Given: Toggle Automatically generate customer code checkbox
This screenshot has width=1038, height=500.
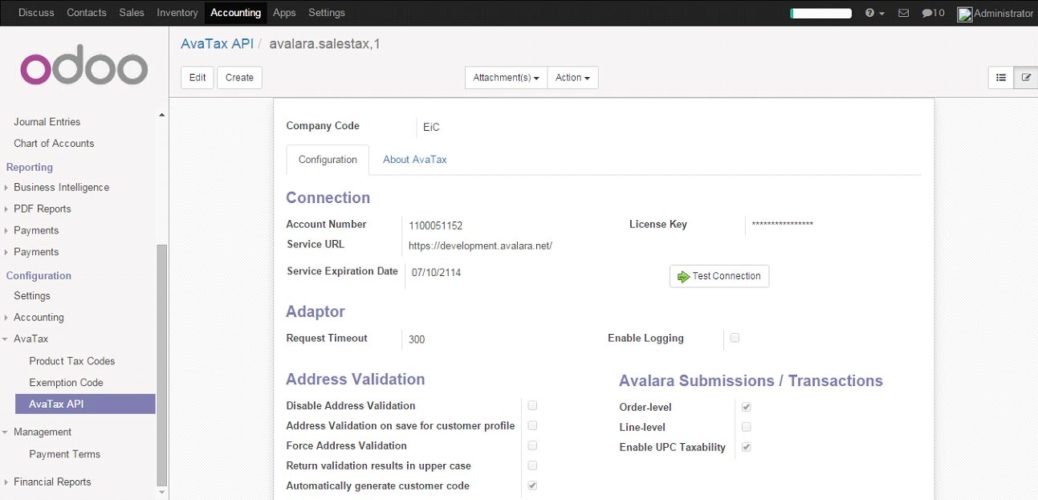Looking at the screenshot, I should tap(532, 485).
